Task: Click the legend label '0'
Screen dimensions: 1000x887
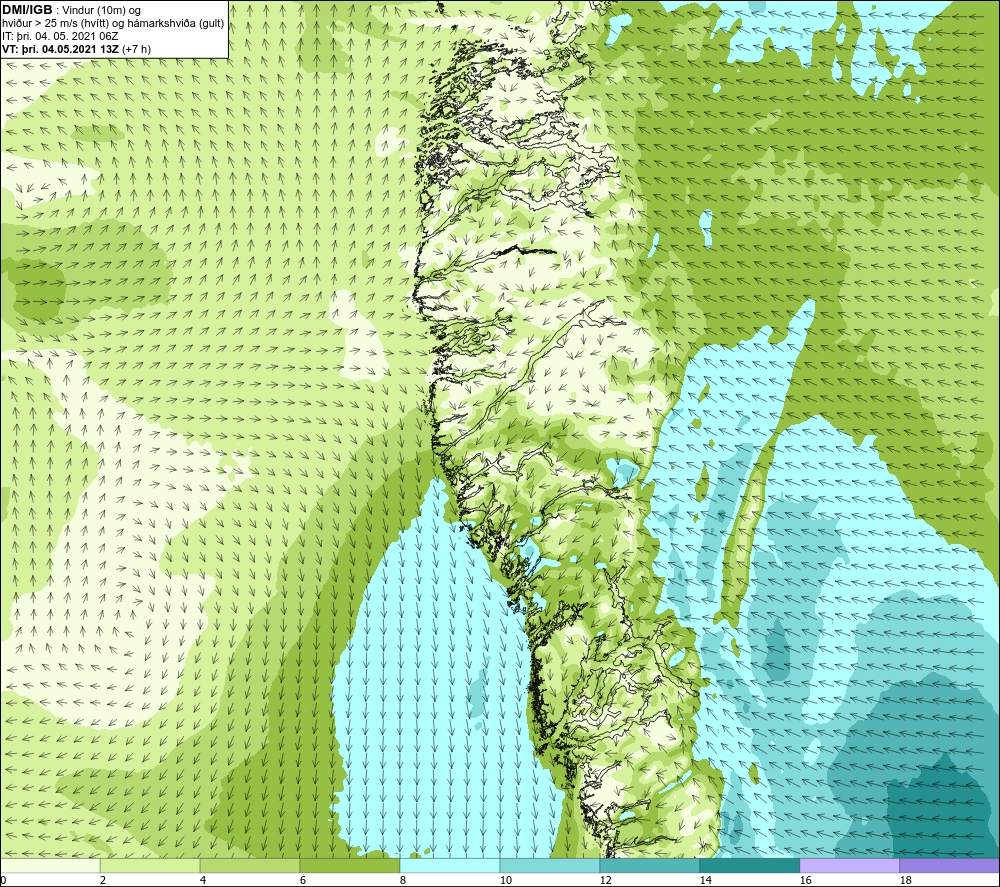Action: 3,881
